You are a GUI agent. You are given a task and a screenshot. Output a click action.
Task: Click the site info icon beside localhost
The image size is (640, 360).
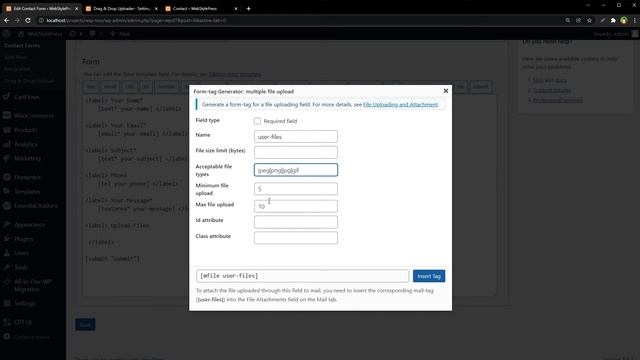pyautogui.click(x=41, y=20)
